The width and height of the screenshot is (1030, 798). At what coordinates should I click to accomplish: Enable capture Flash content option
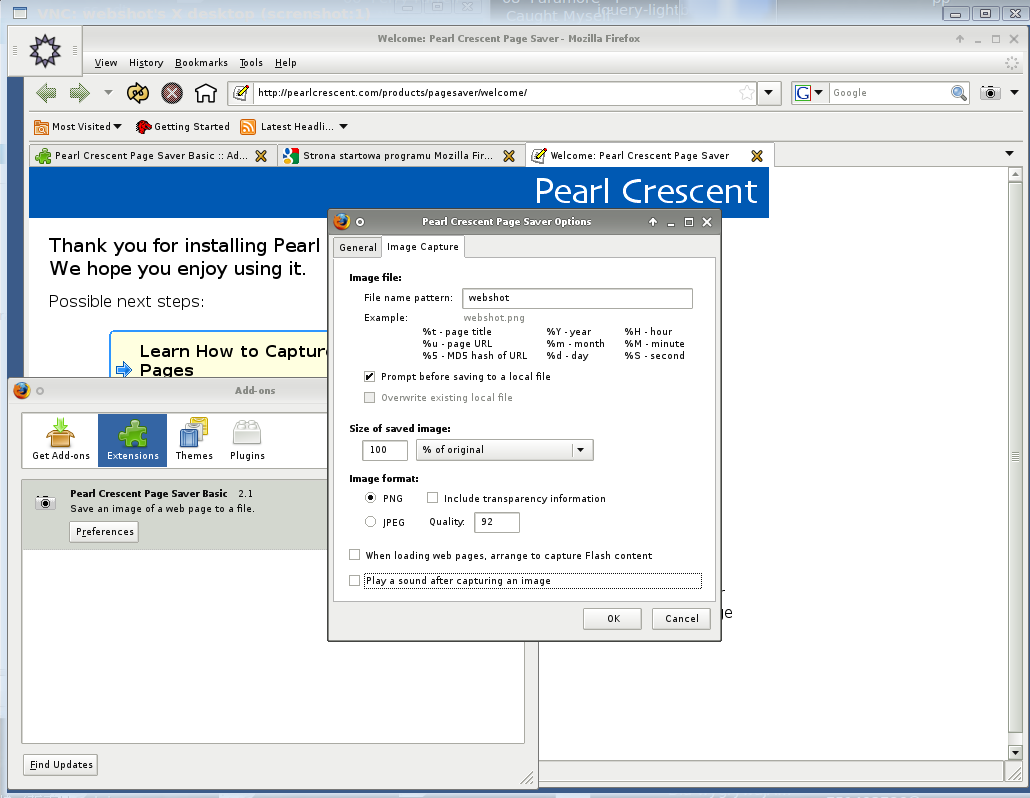[x=355, y=555]
